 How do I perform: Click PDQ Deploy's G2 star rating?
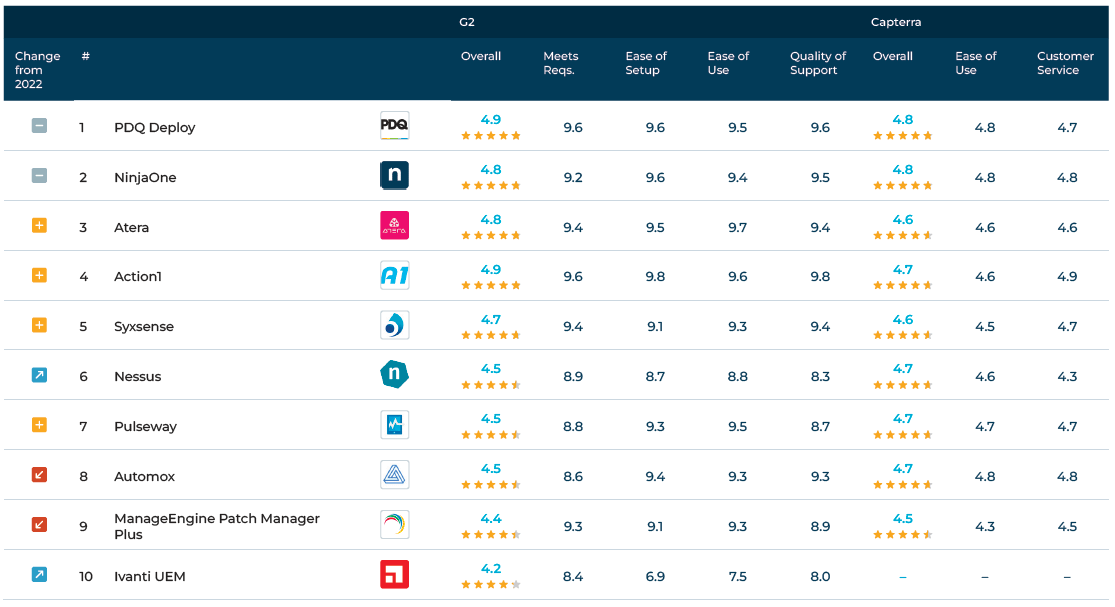(491, 136)
